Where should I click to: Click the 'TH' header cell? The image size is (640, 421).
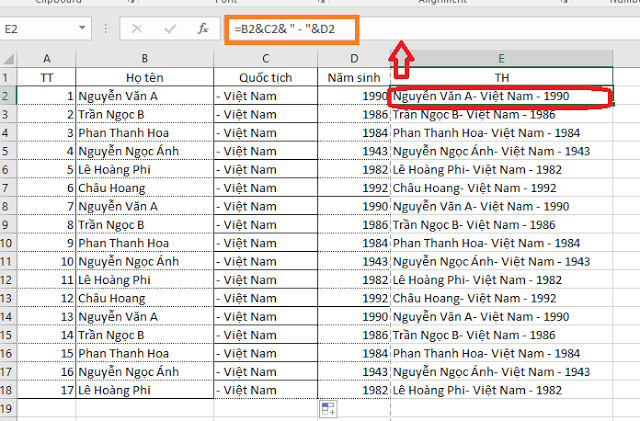(502, 78)
